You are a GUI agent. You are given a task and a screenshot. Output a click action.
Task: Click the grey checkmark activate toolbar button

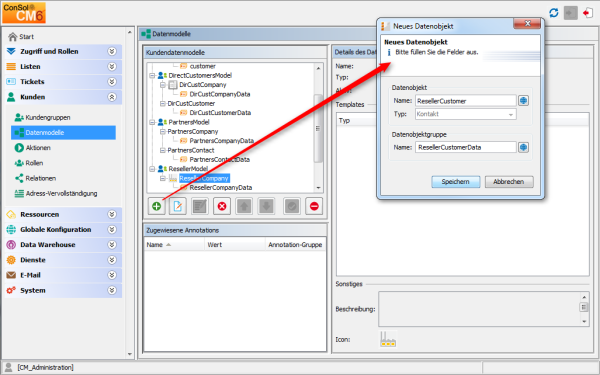[292, 206]
